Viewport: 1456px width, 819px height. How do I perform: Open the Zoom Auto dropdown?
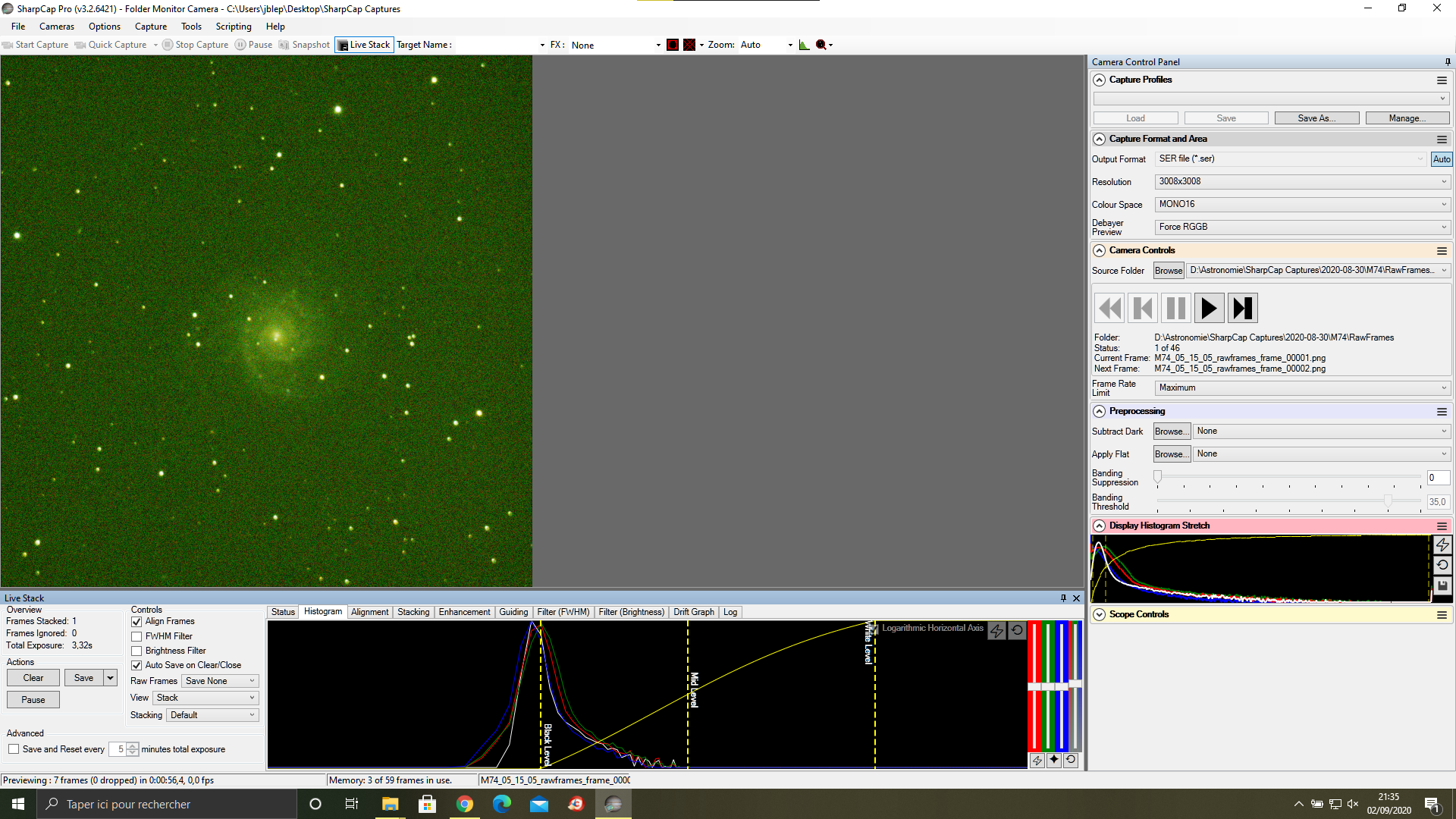766,45
